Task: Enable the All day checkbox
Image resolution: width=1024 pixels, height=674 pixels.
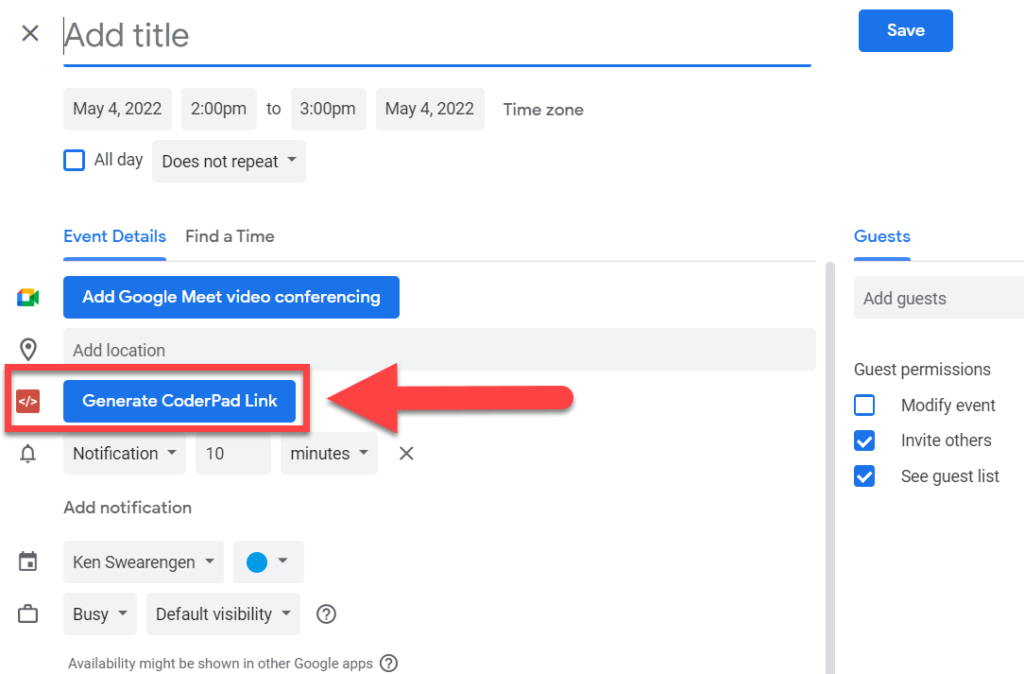Action: tap(74, 159)
